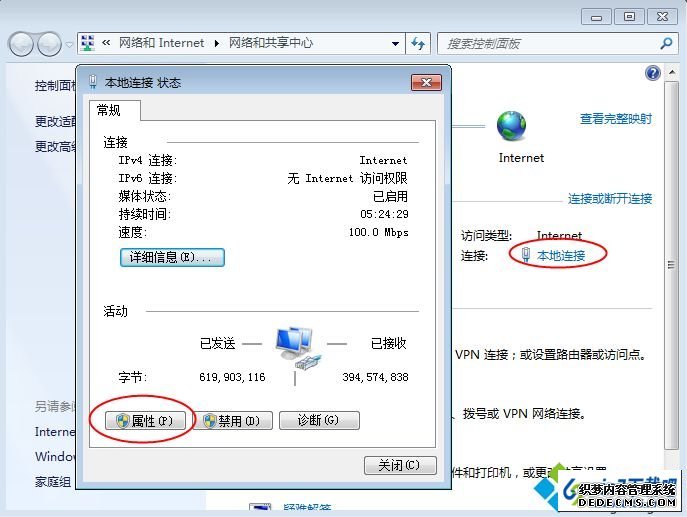Image resolution: width=687 pixels, height=517 pixels.
Task: Expand the 网络和 Internet breadcrumb arrow
Action: click(217, 43)
